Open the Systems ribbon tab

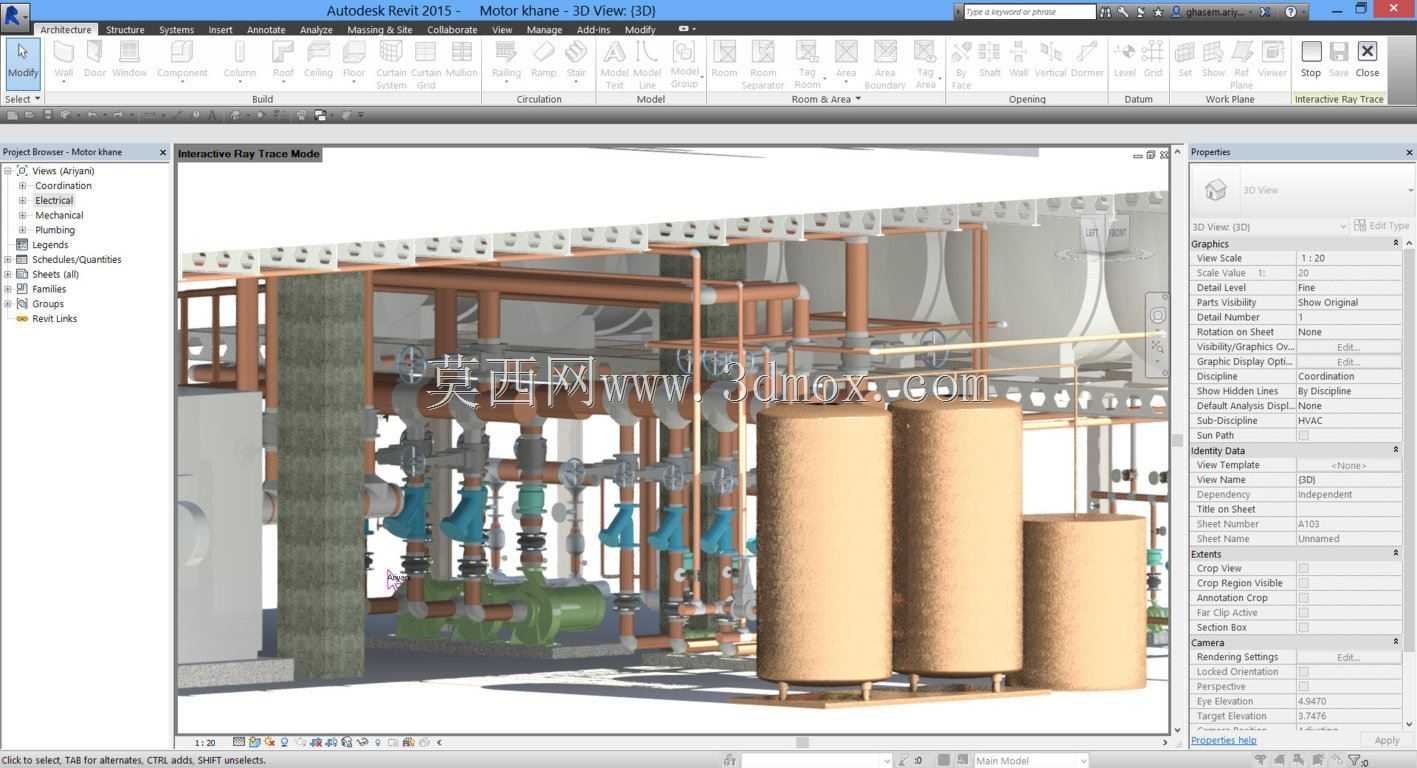pyautogui.click(x=176, y=30)
